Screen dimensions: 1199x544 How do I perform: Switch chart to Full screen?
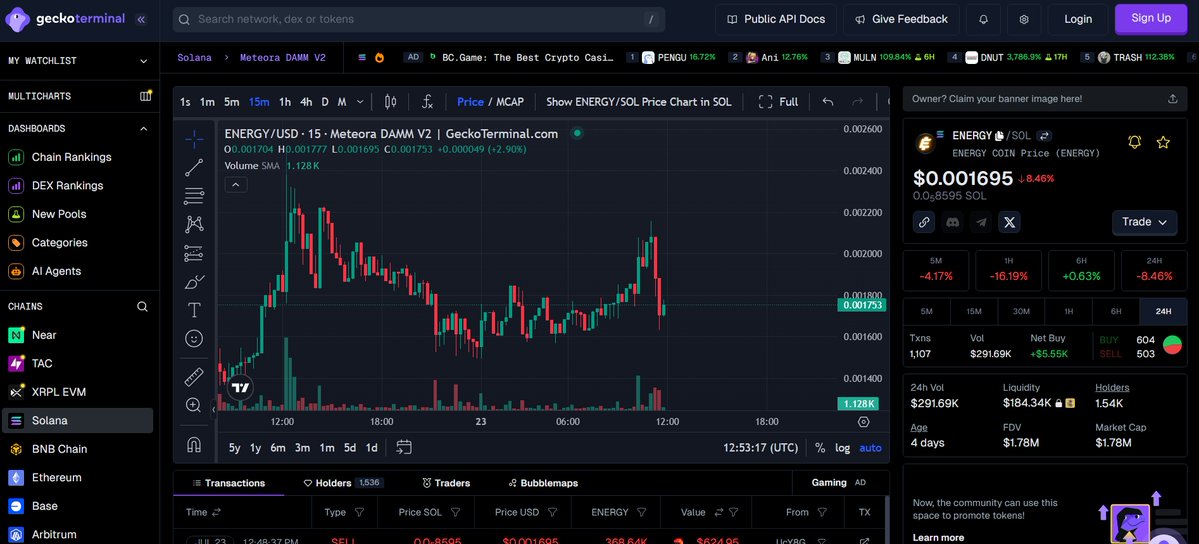[778, 102]
